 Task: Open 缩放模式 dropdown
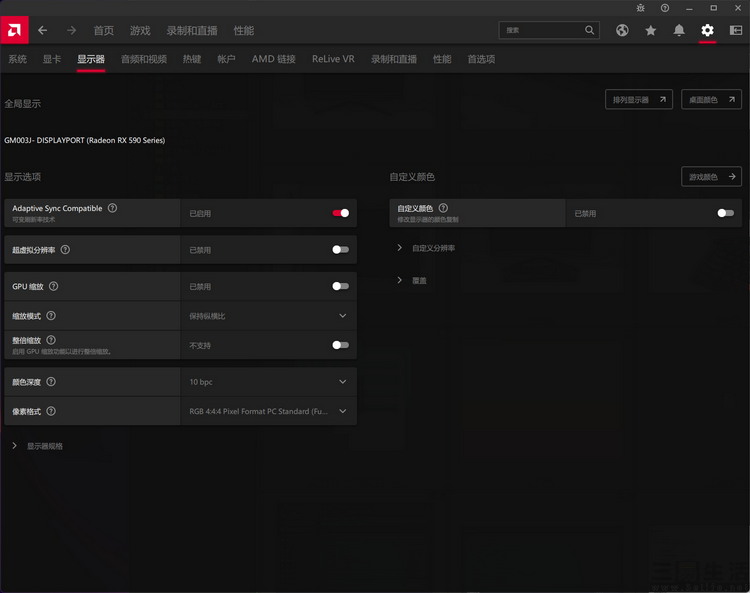pos(268,316)
